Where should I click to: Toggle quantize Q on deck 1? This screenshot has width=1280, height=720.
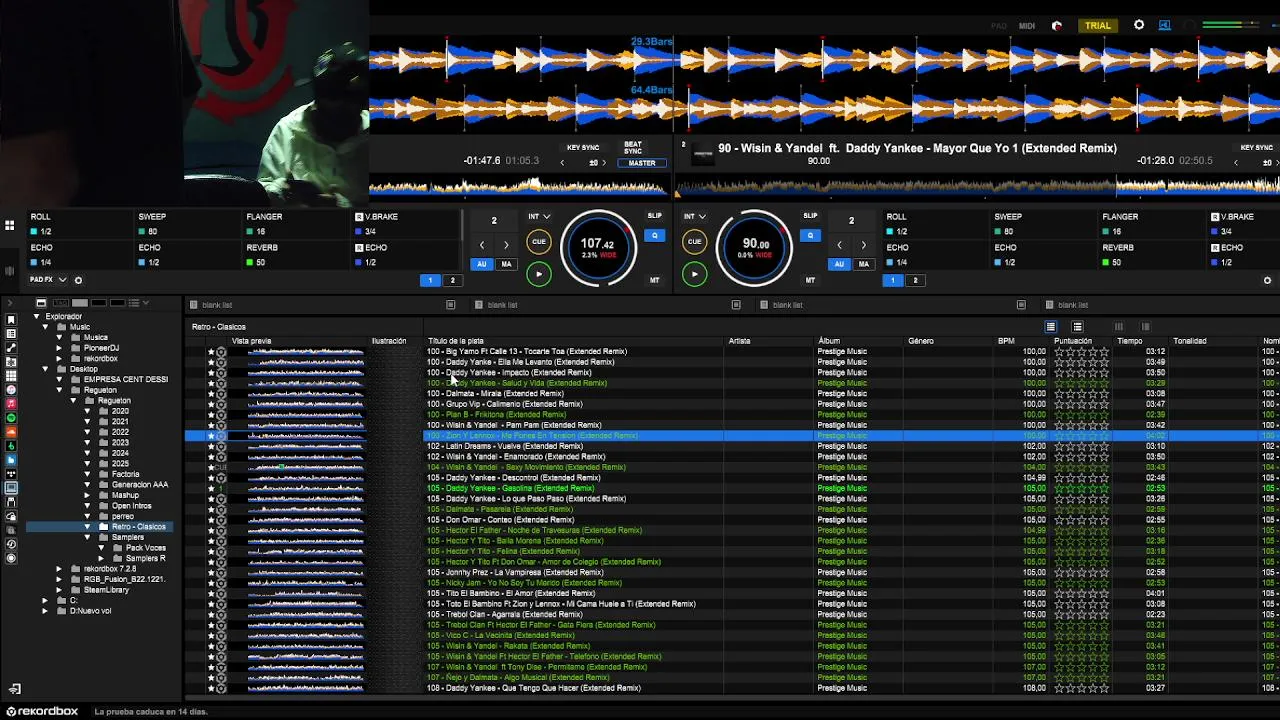pyautogui.click(x=654, y=236)
